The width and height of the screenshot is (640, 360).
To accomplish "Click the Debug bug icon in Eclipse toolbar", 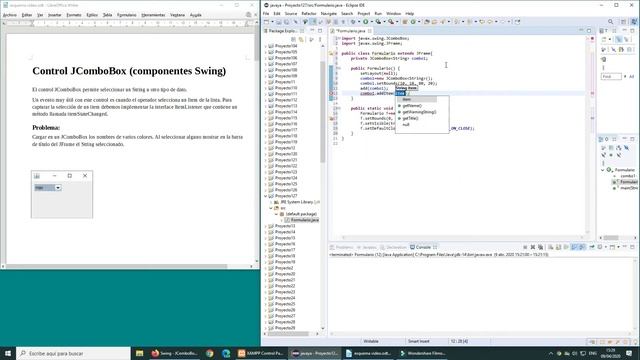I will [353, 22].
